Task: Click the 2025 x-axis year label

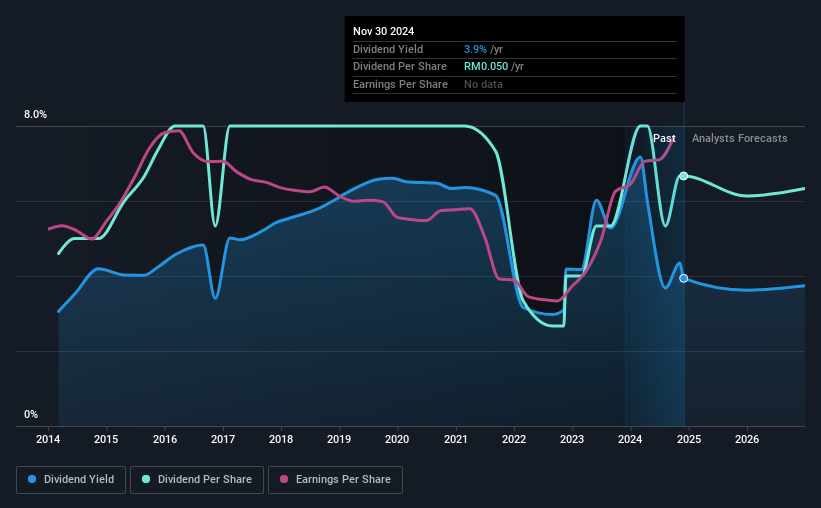Action: [x=689, y=439]
